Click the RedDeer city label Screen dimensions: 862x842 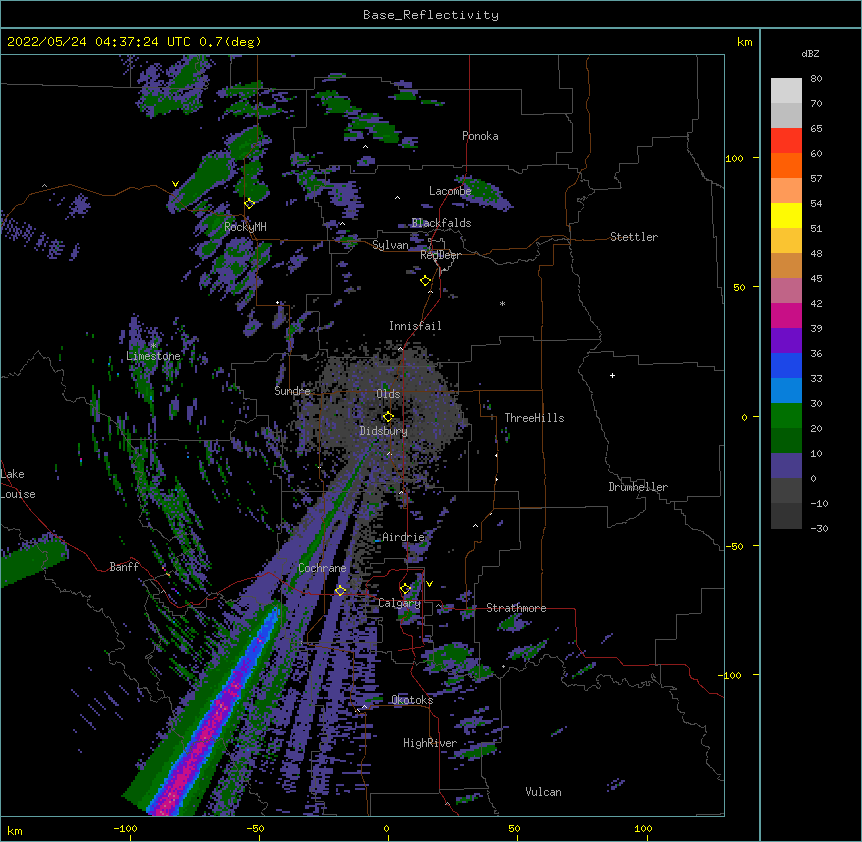[440, 256]
